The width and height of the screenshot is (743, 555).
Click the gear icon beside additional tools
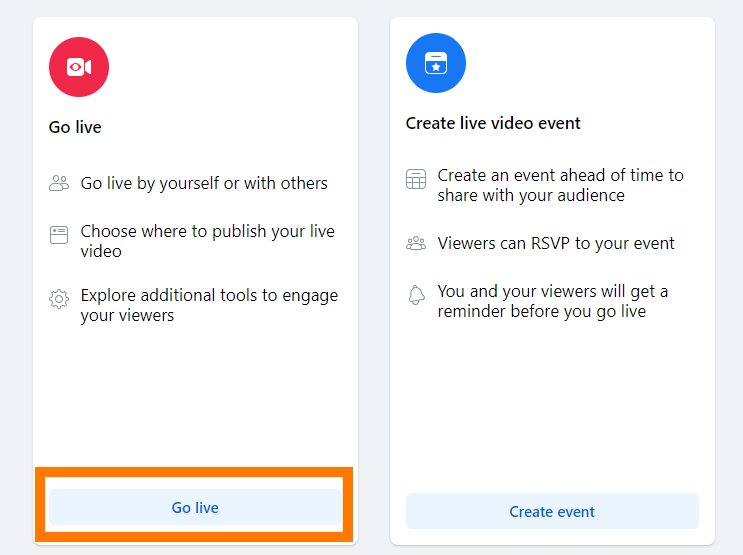tap(59, 299)
